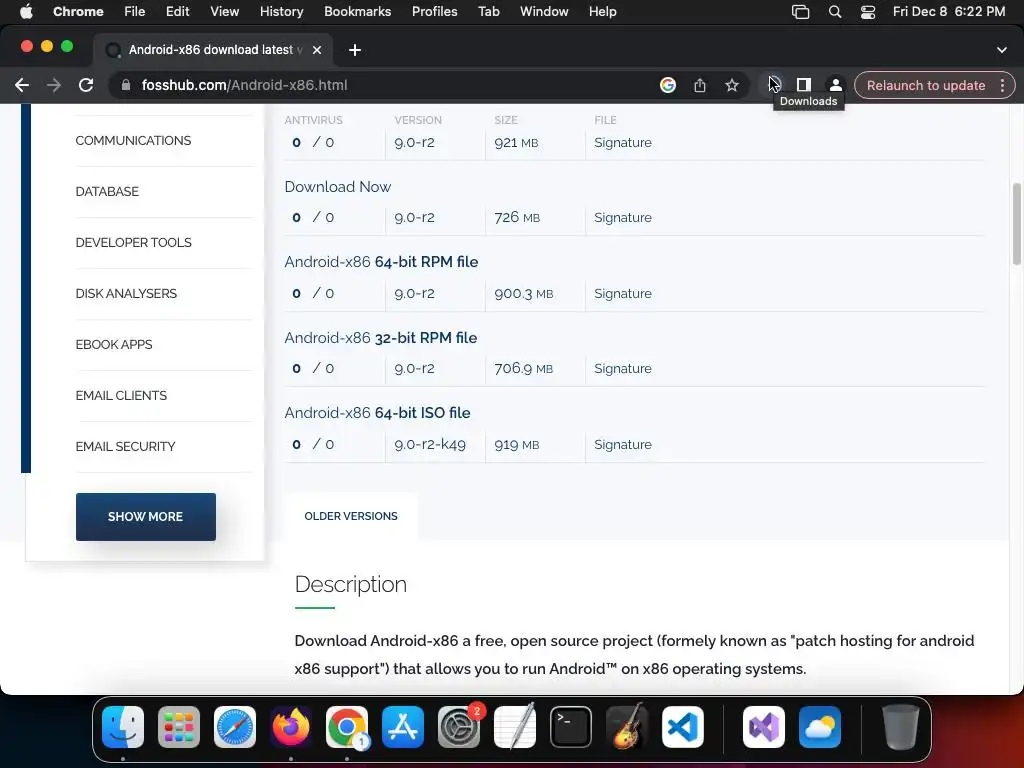
Task: Click the screen mirroring menu bar icon
Action: pos(801,11)
